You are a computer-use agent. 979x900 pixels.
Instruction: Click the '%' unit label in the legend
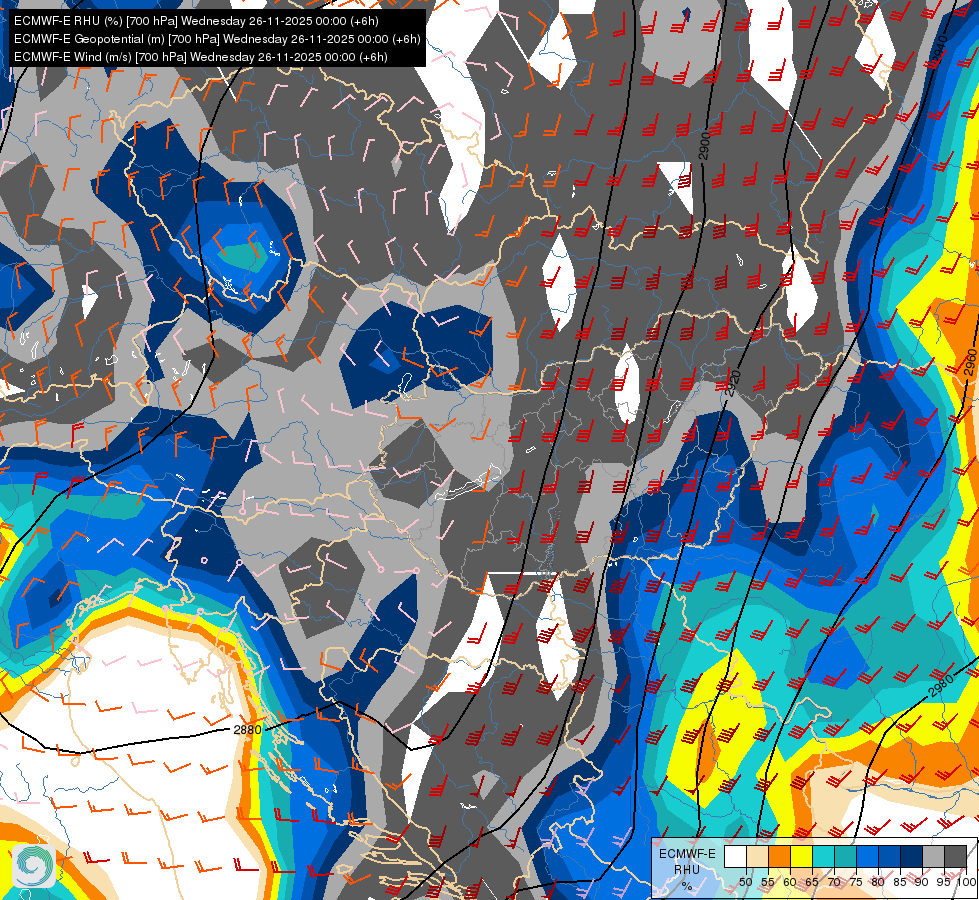point(687,886)
